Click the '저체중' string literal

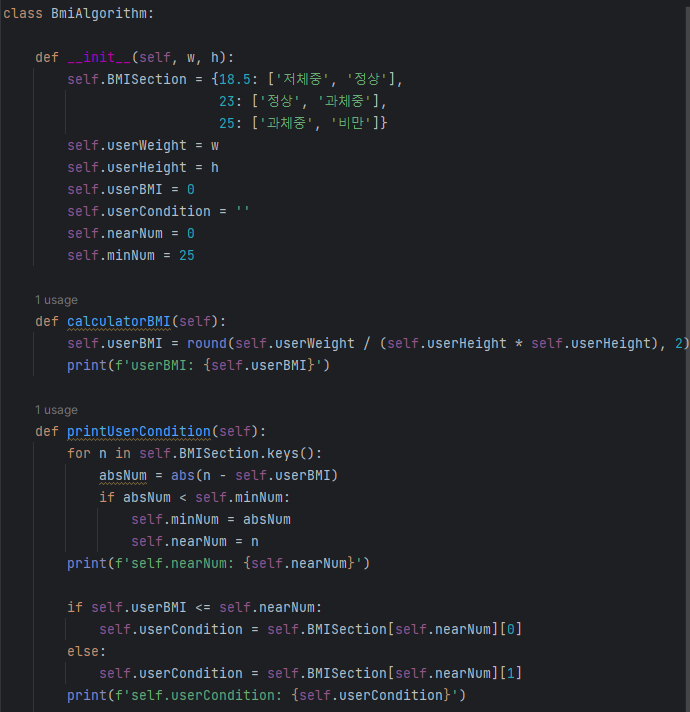click(302, 79)
